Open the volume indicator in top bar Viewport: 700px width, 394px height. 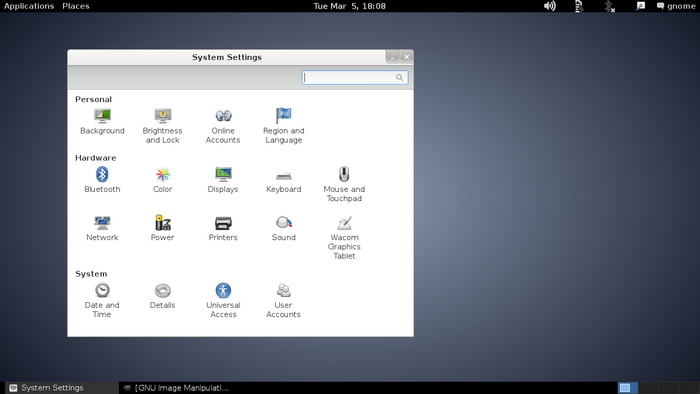pos(550,6)
